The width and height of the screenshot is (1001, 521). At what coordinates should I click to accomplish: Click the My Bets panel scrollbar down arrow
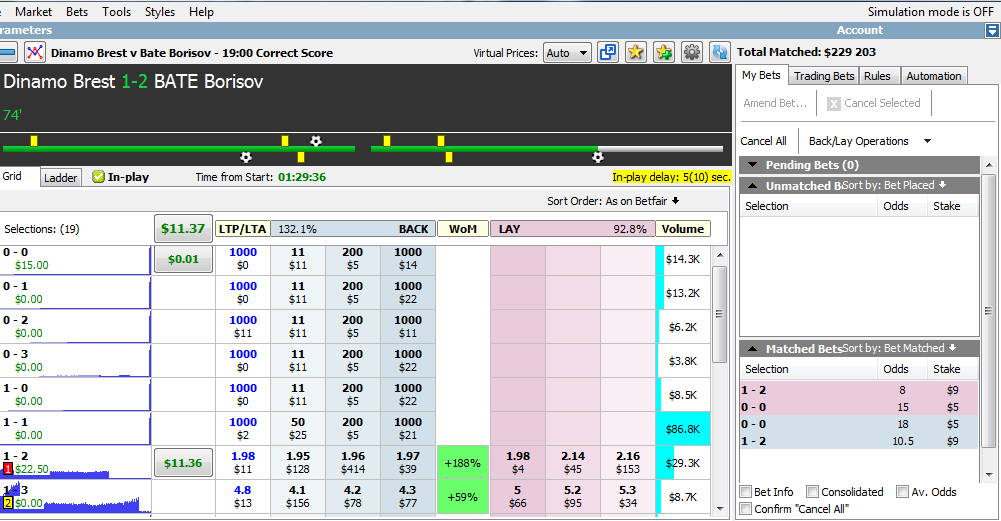(989, 474)
